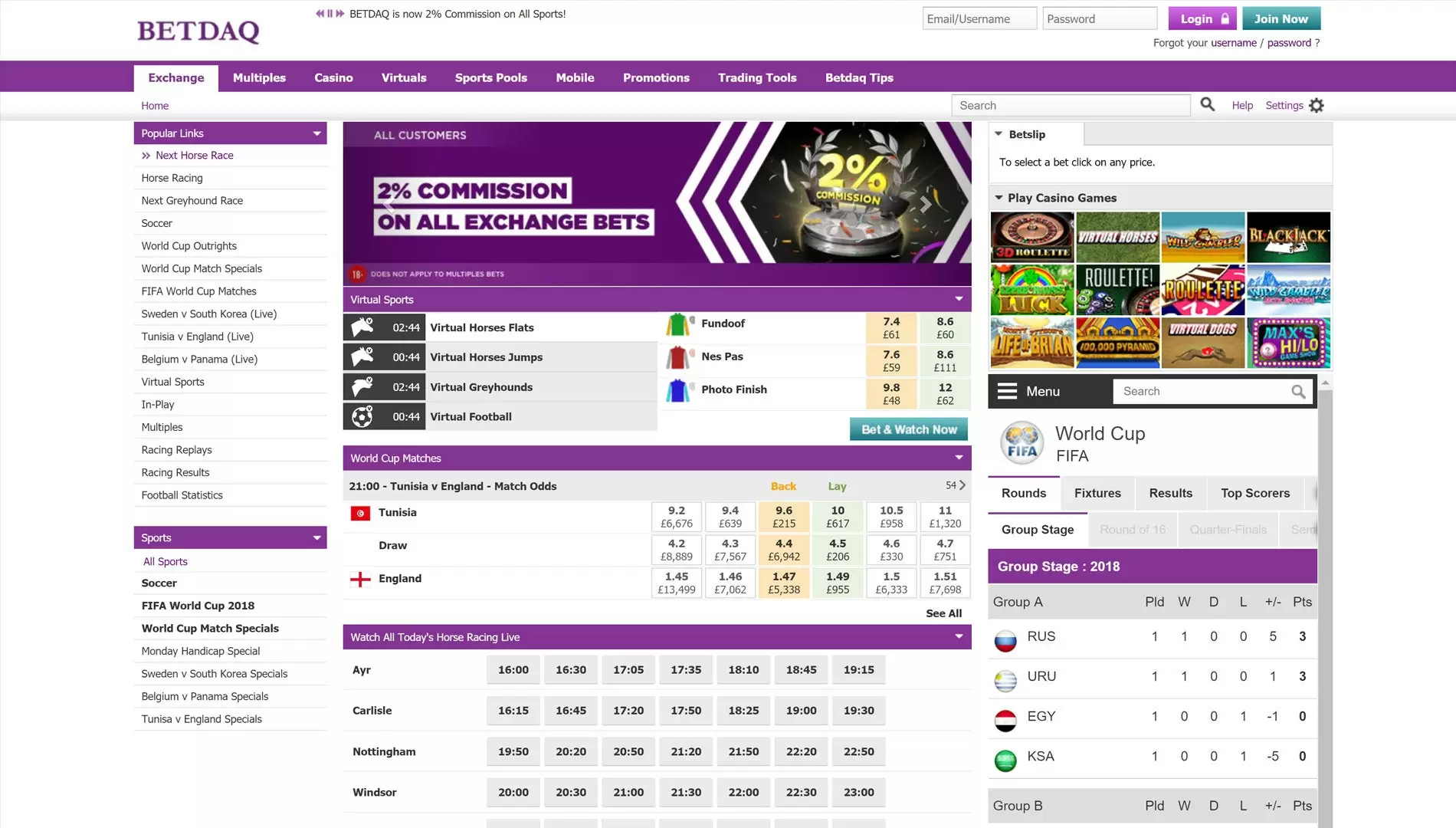Click Join Now button
The image size is (1456, 828).
(x=1281, y=18)
